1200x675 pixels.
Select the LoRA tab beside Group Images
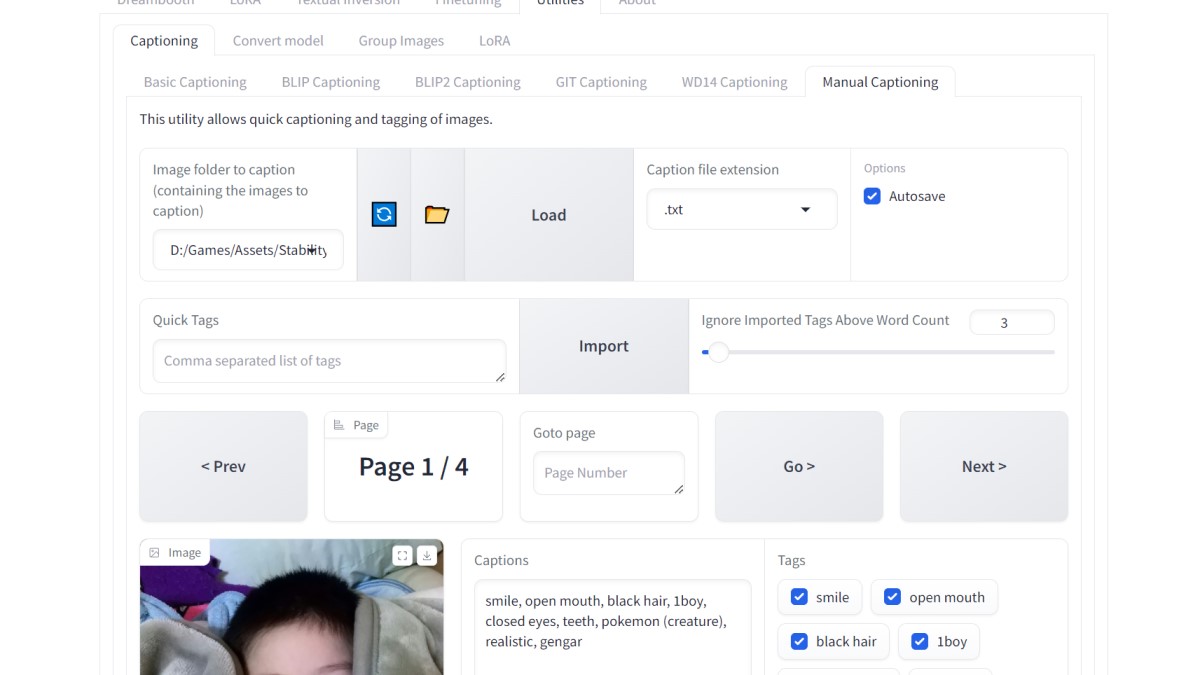click(494, 41)
